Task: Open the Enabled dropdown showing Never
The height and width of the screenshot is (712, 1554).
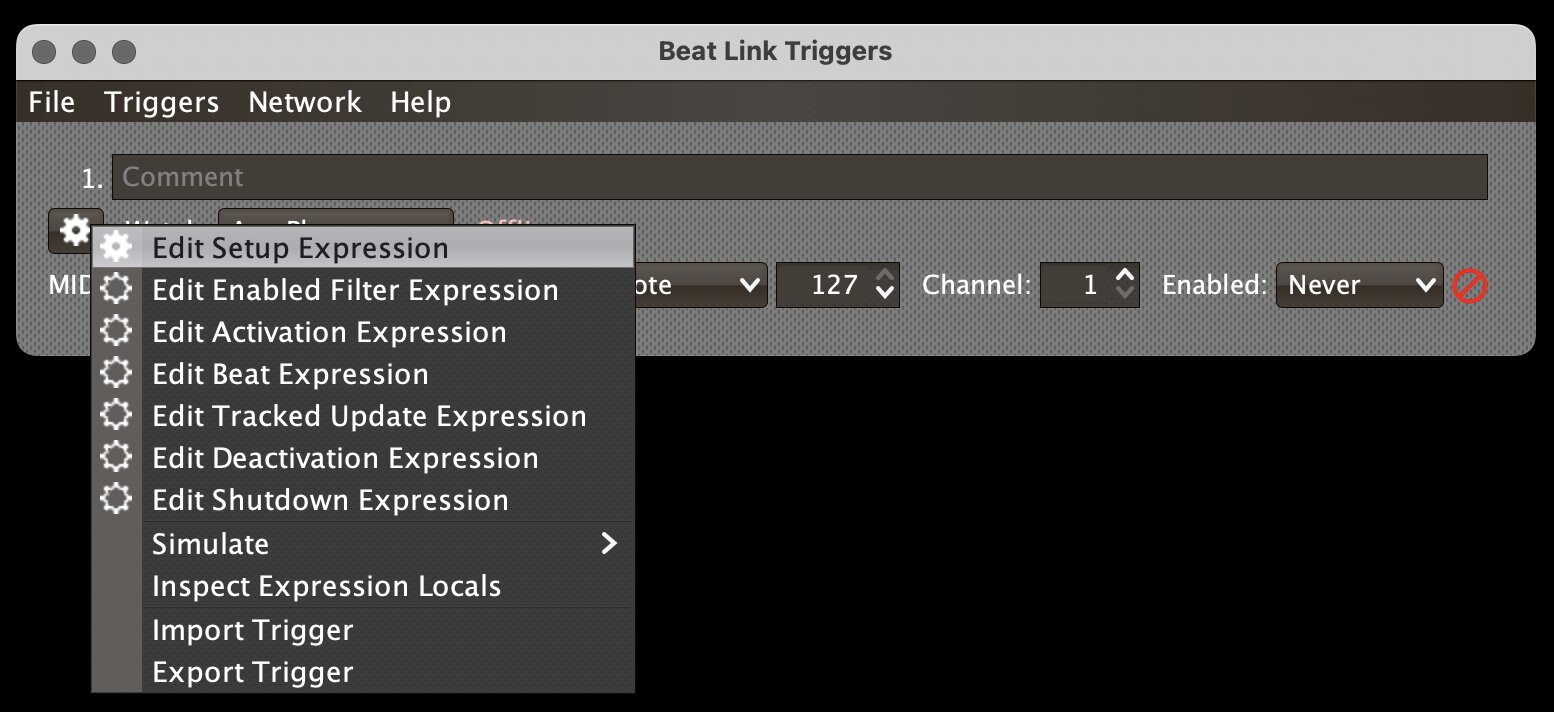Action: [x=1359, y=286]
